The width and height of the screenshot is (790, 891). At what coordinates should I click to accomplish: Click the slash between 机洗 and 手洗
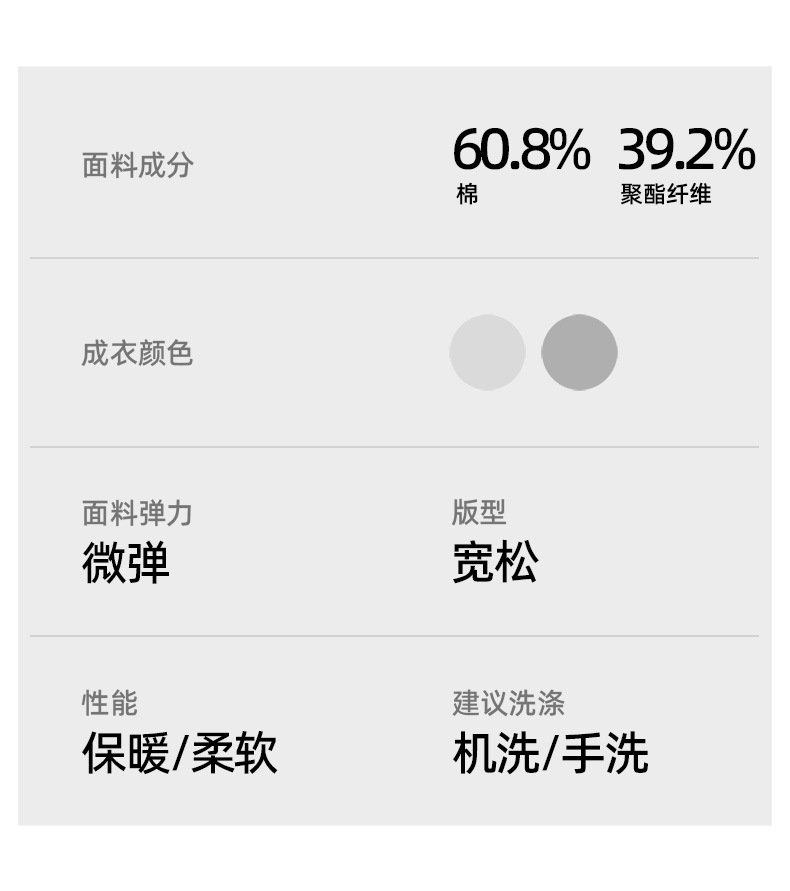pos(549,754)
